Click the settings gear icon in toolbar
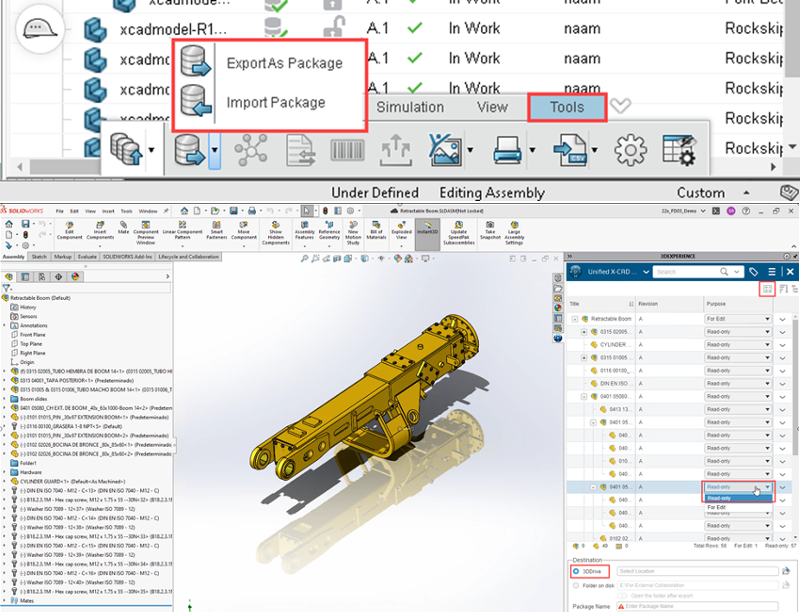800x612 pixels. click(x=631, y=150)
